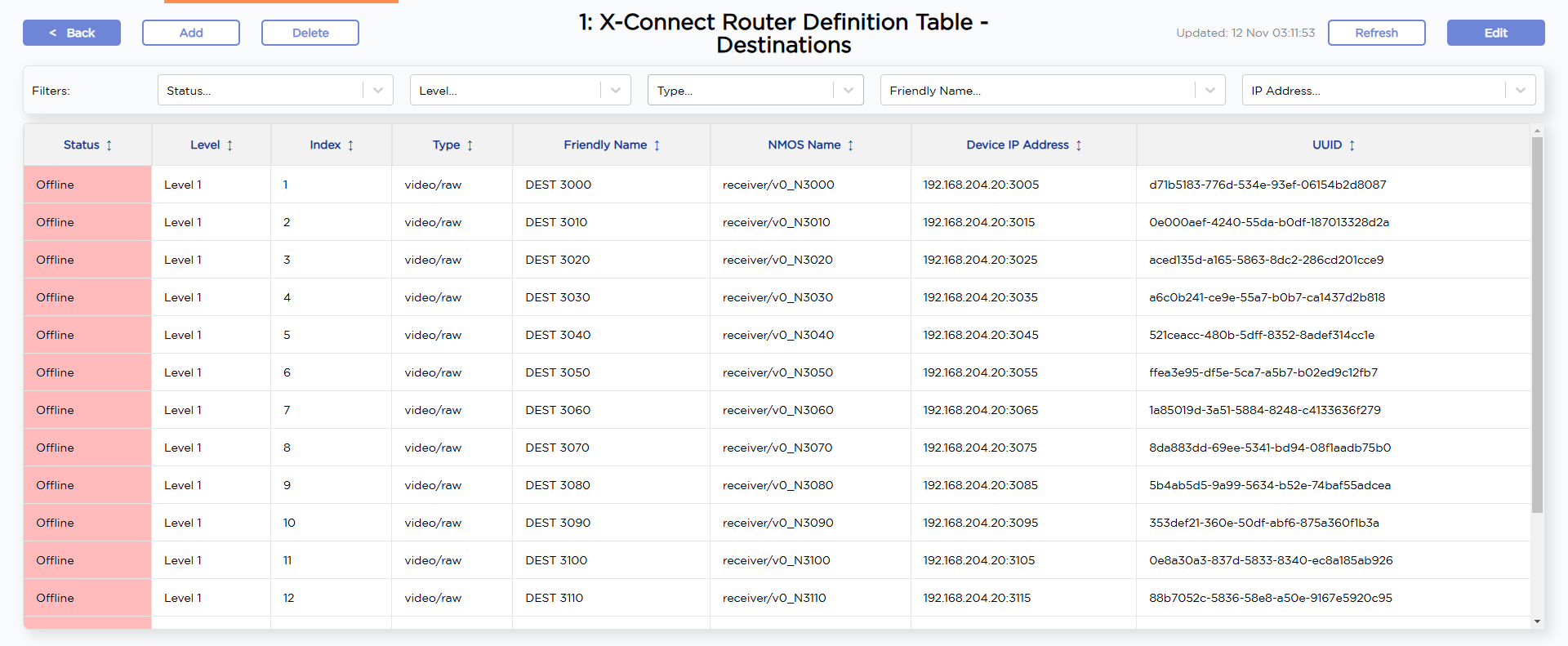Go back with the Back button
Screen dimensions: 1568x646
(x=72, y=33)
